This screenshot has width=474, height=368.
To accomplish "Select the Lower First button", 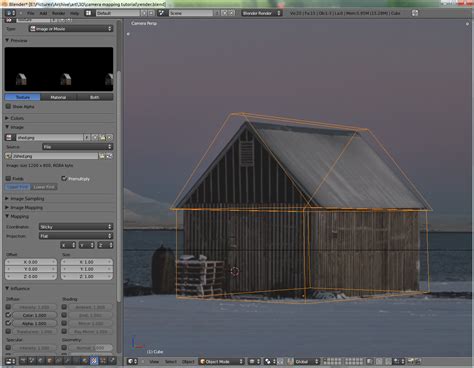I will (x=44, y=187).
